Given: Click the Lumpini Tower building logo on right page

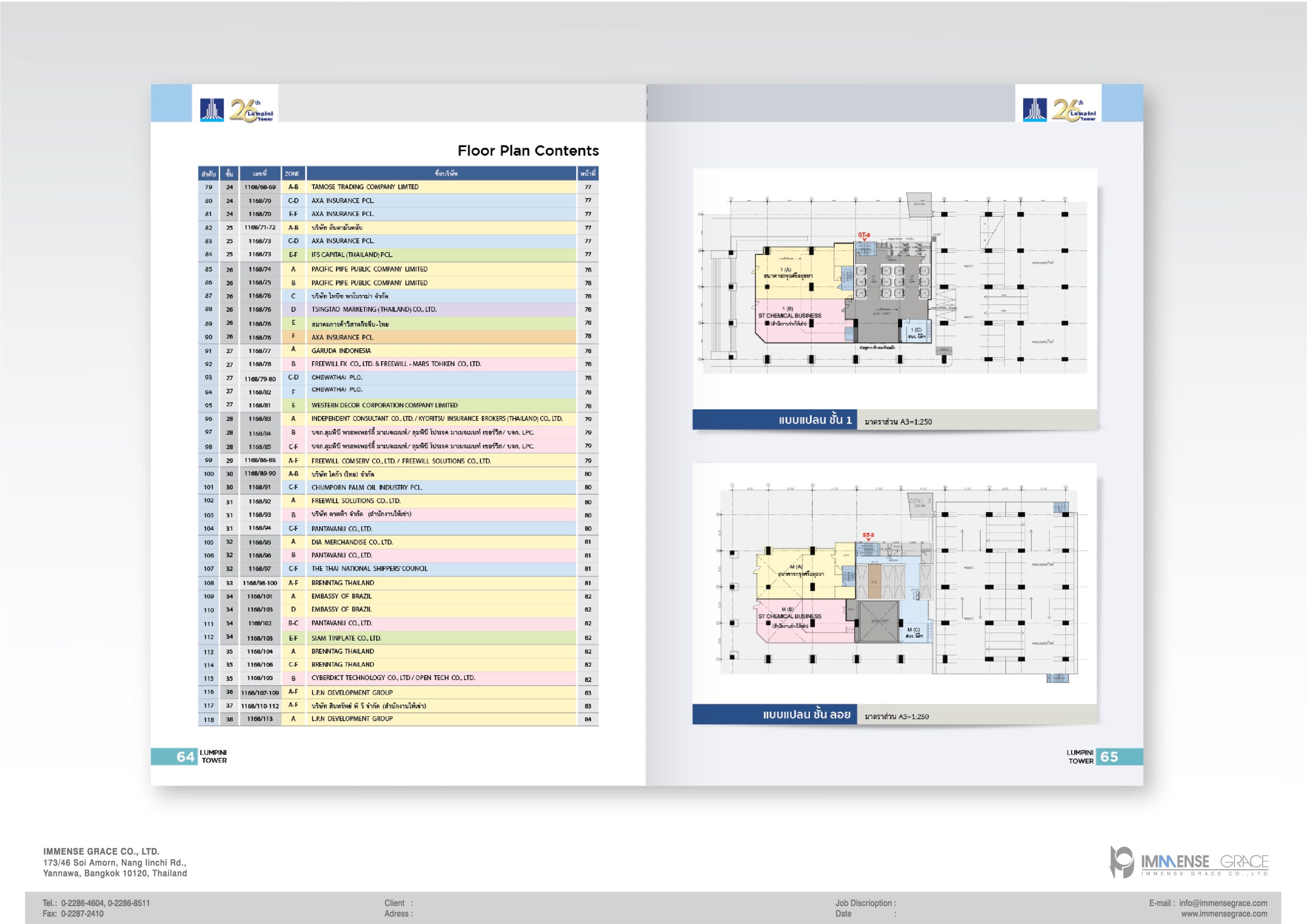Looking at the screenshot, I should click(1034, 109).
